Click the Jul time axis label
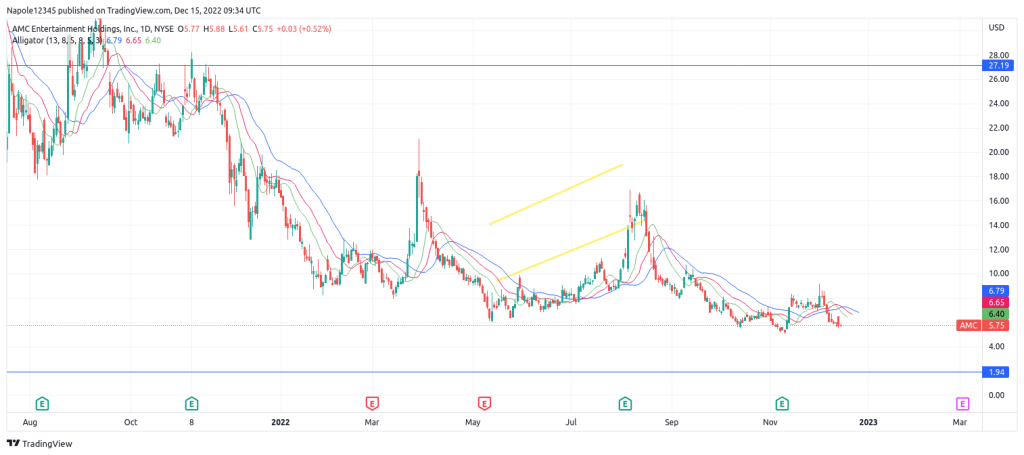This screenshot has width=1024, height=455. coord(571,422)
